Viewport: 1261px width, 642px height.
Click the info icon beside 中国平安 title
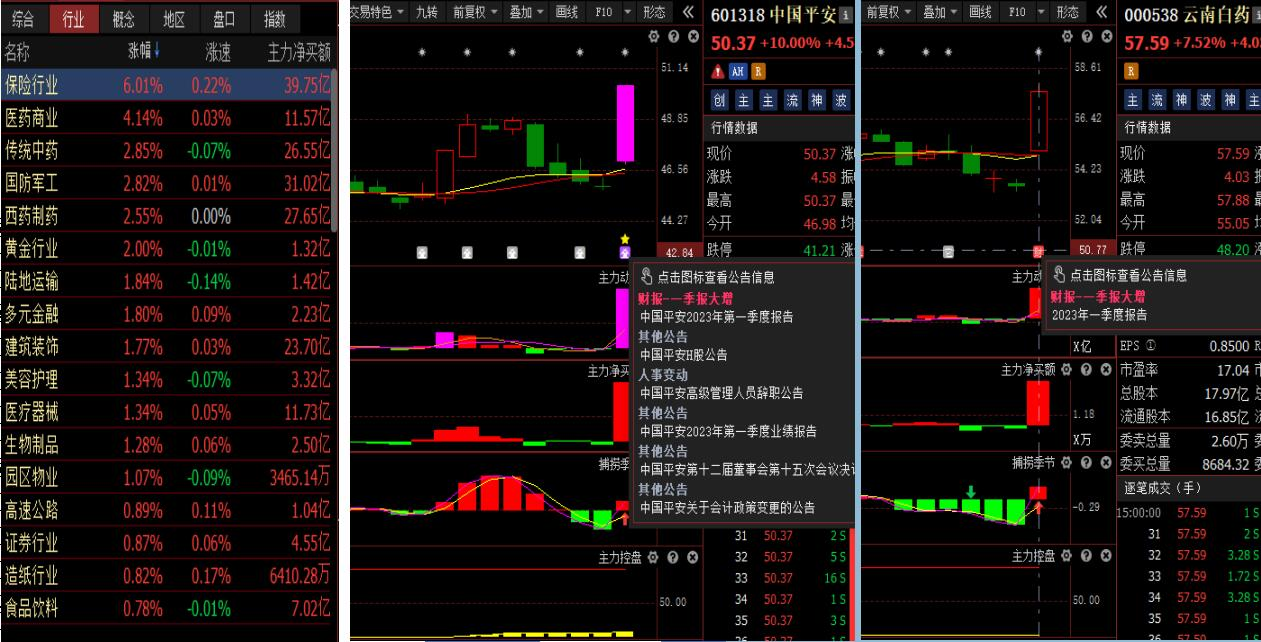click(846, 16)
